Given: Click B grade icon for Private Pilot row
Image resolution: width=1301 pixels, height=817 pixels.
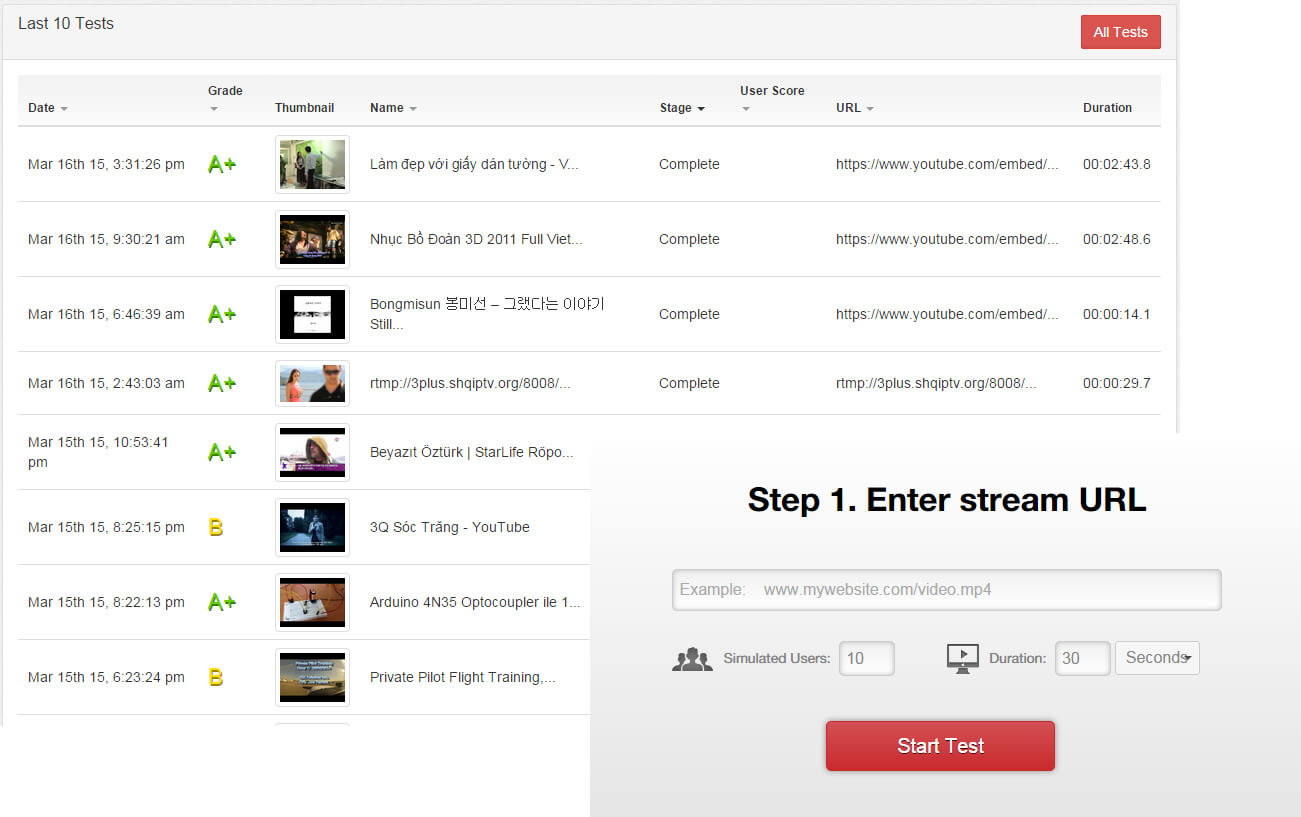Looking at the screenshot, I should 215,677.
